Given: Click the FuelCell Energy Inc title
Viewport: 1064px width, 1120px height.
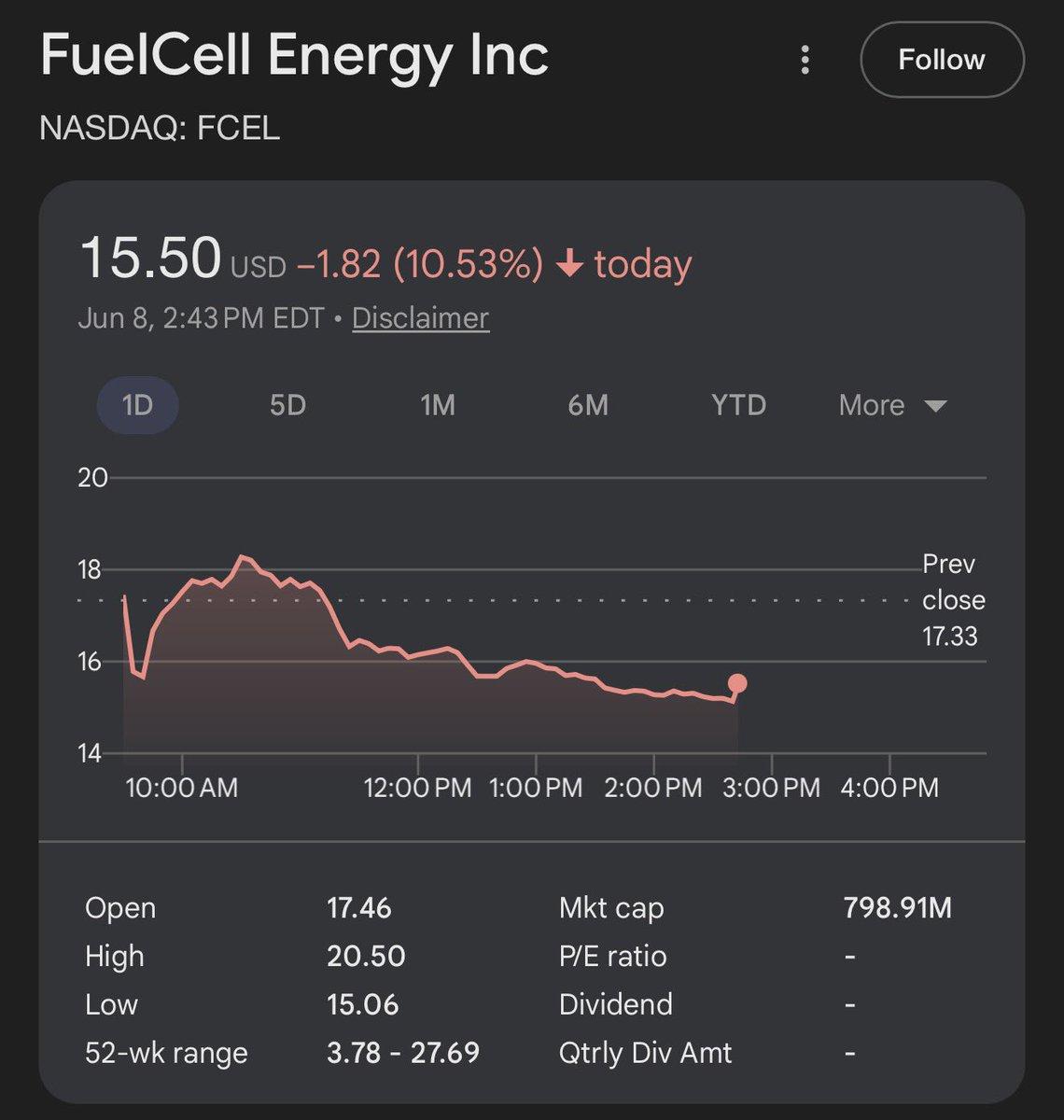Looking at the screenshot, I should pyautogui.click(x=295, y=56).
